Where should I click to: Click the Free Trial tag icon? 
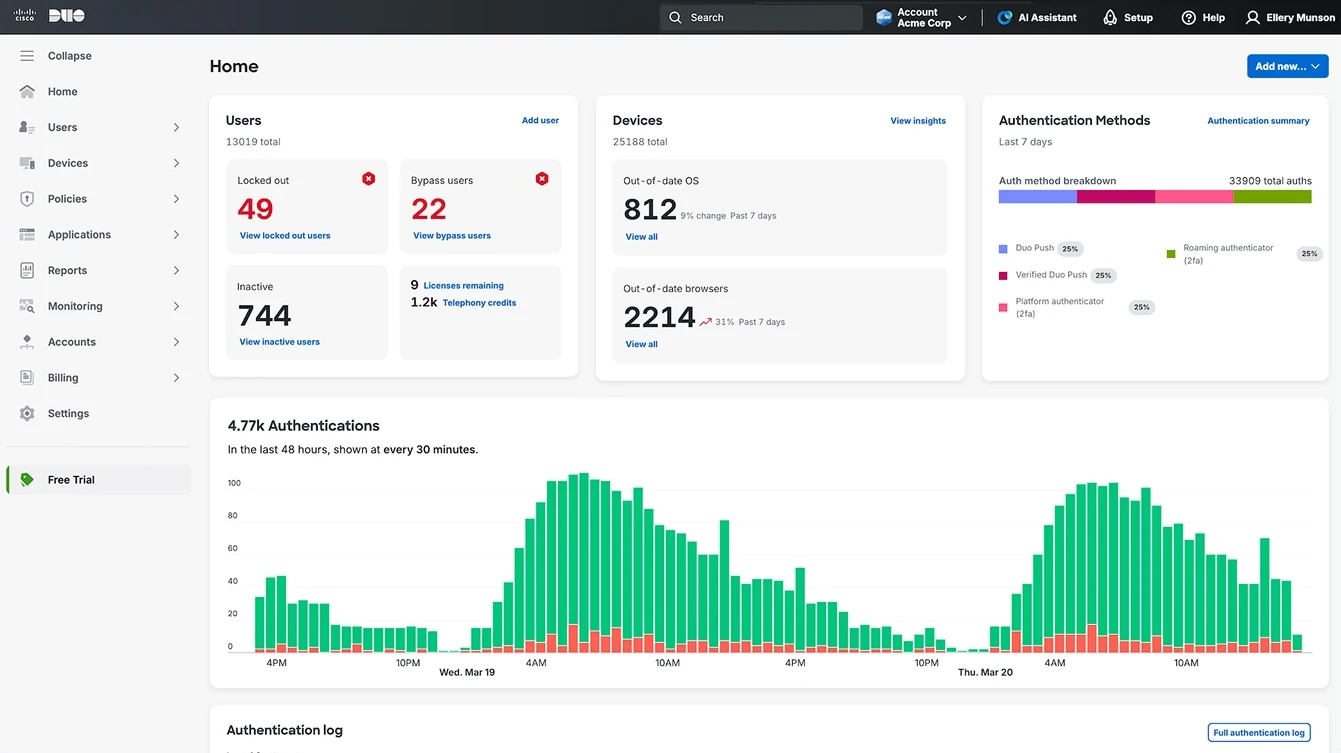tap(27, 480)
